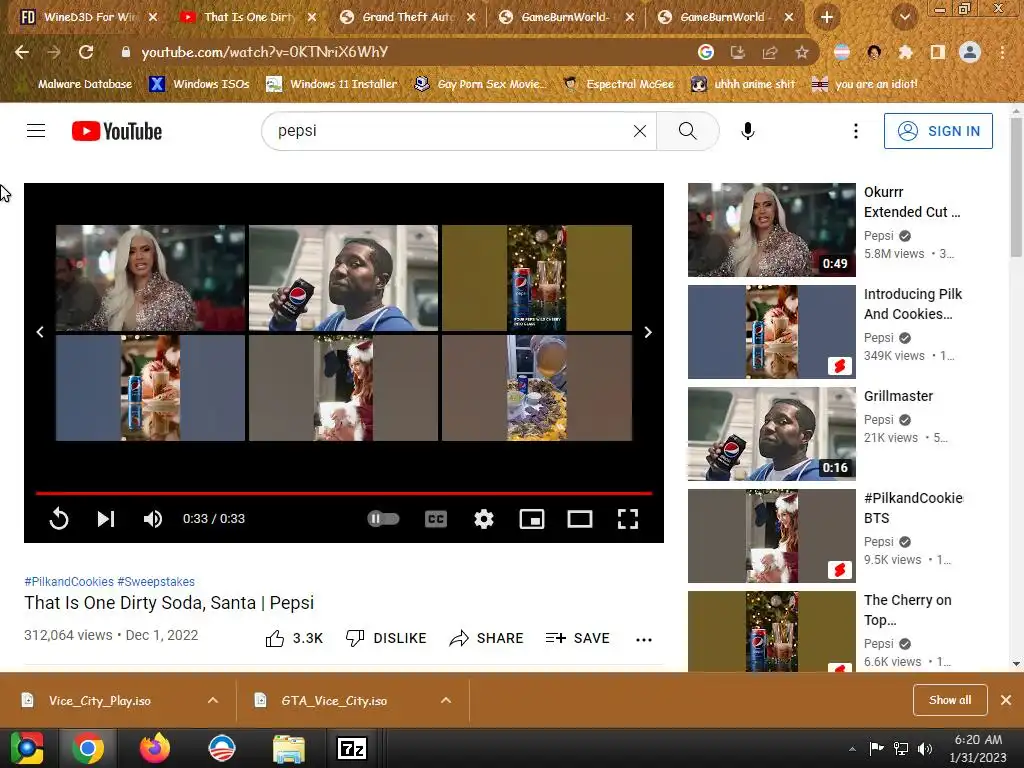The width and height of the screenshot is (1024, 768).
Task: Open Okurrr Extended Cut sidebar thumbnail
Action: pos(771,230)
